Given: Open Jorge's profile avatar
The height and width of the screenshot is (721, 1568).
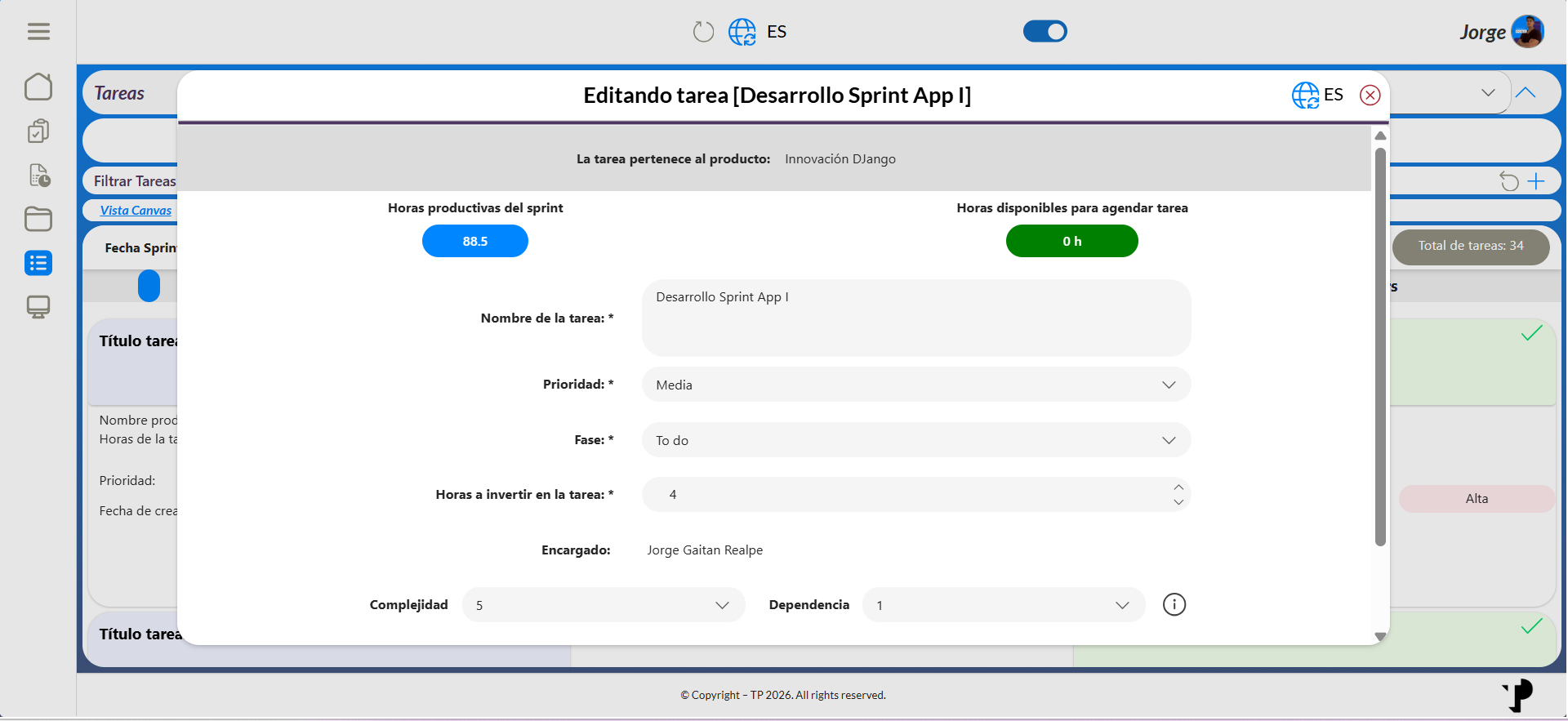Looking at the screenshot, I should point(1528,32).
